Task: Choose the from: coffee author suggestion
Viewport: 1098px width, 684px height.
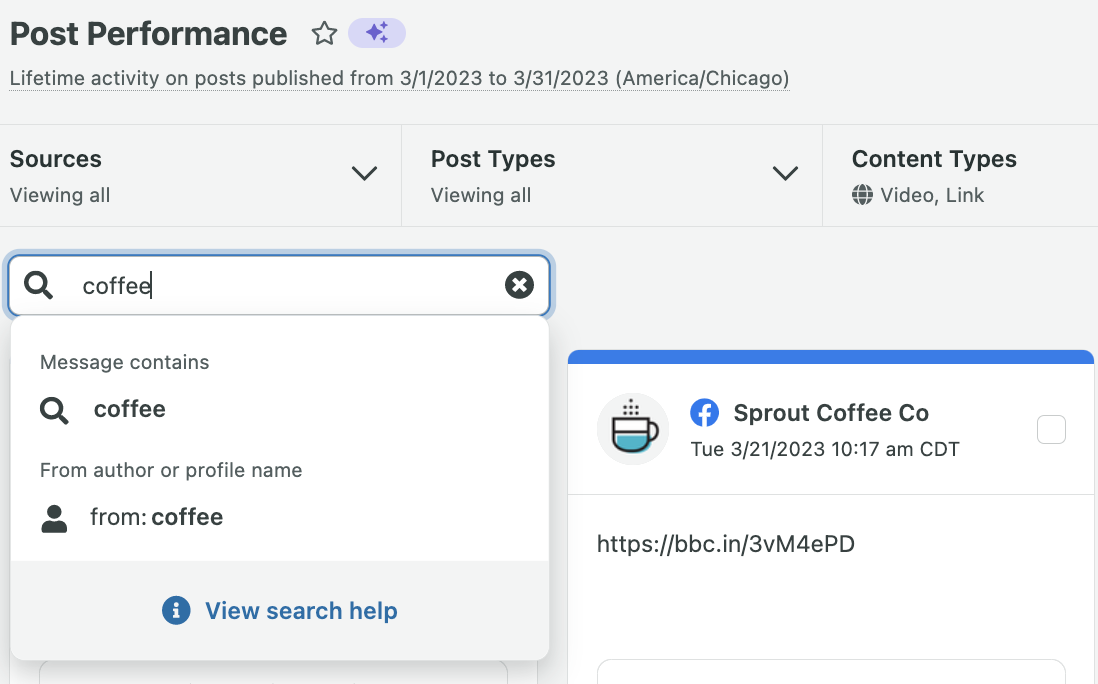Action: [156, 518]
